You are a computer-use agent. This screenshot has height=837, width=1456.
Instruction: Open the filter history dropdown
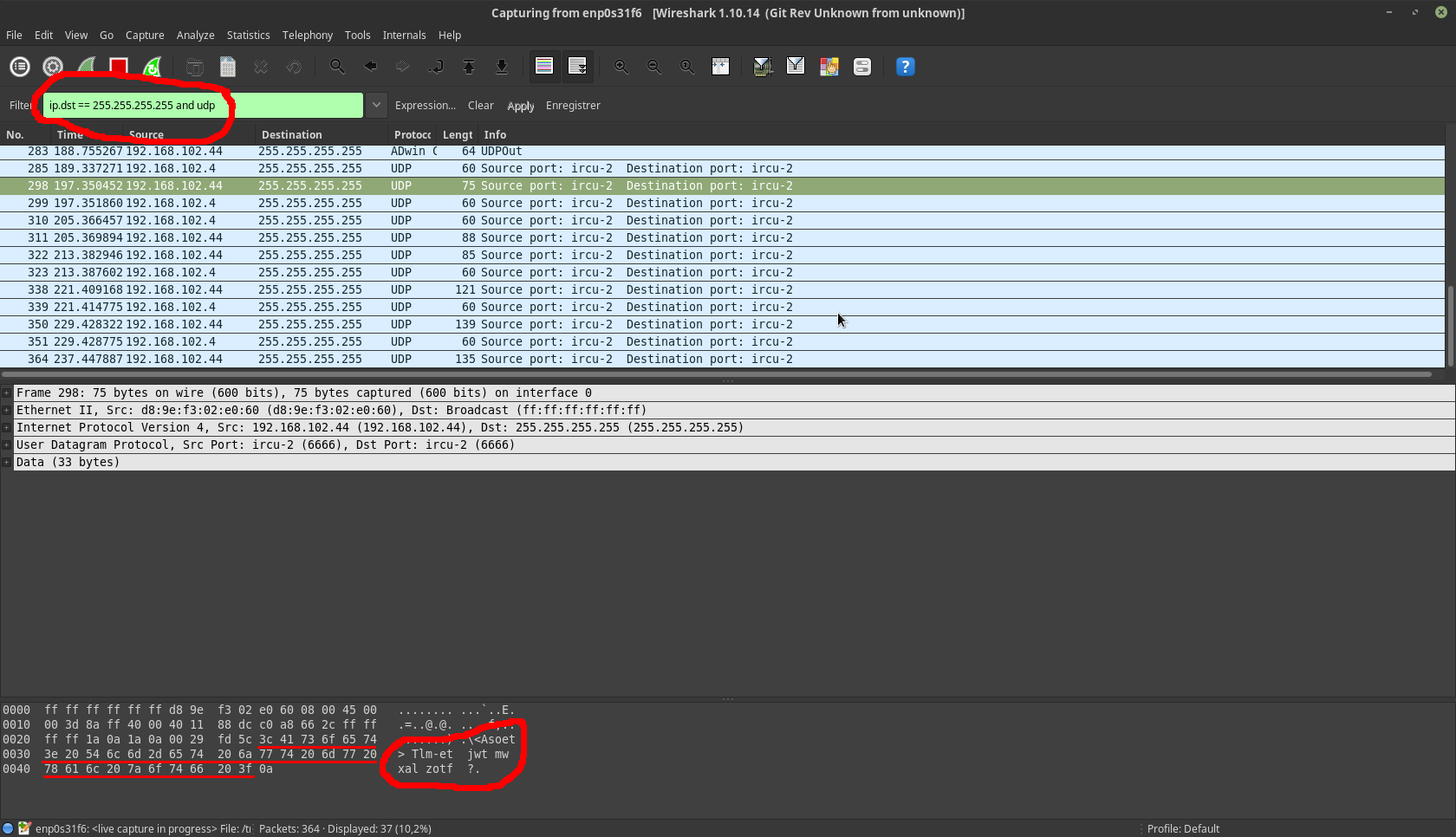pyautogui.click(x=376, y=105)
